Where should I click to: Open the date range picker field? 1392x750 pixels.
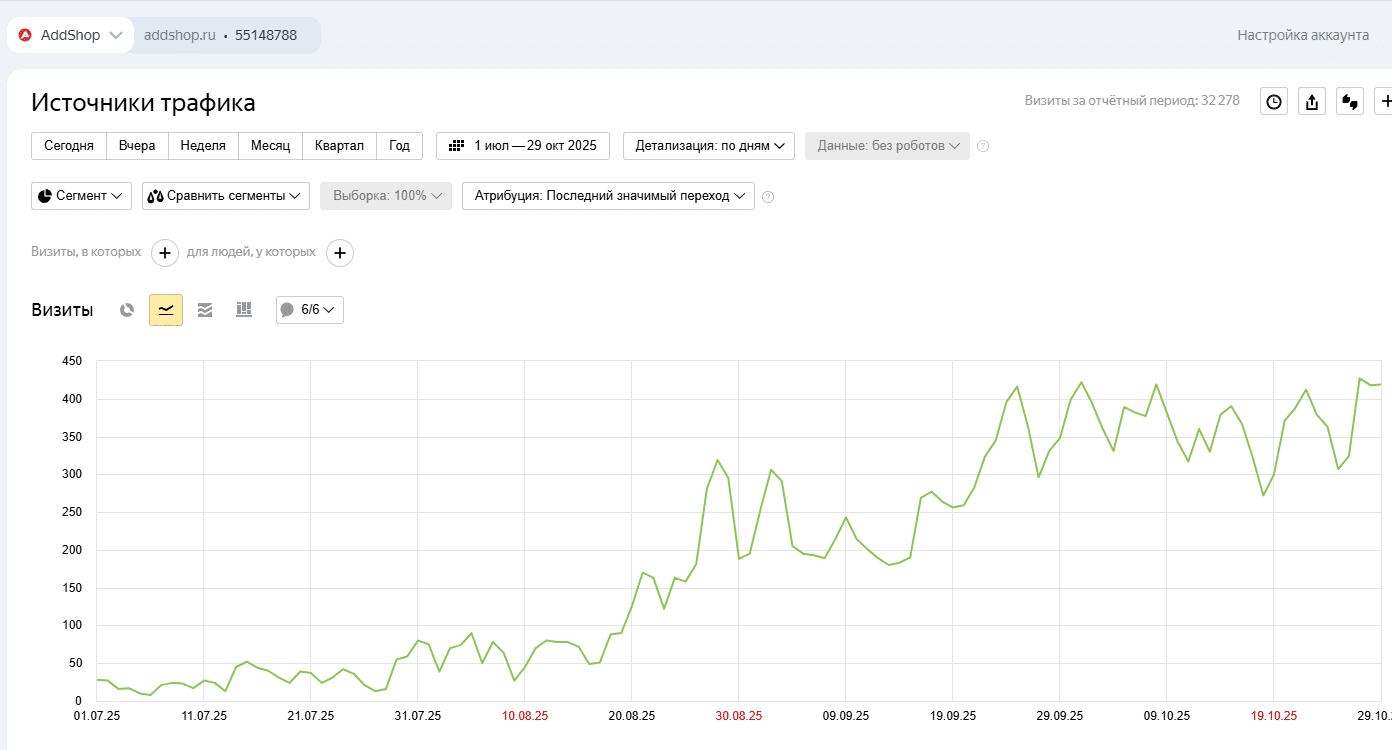523,146
